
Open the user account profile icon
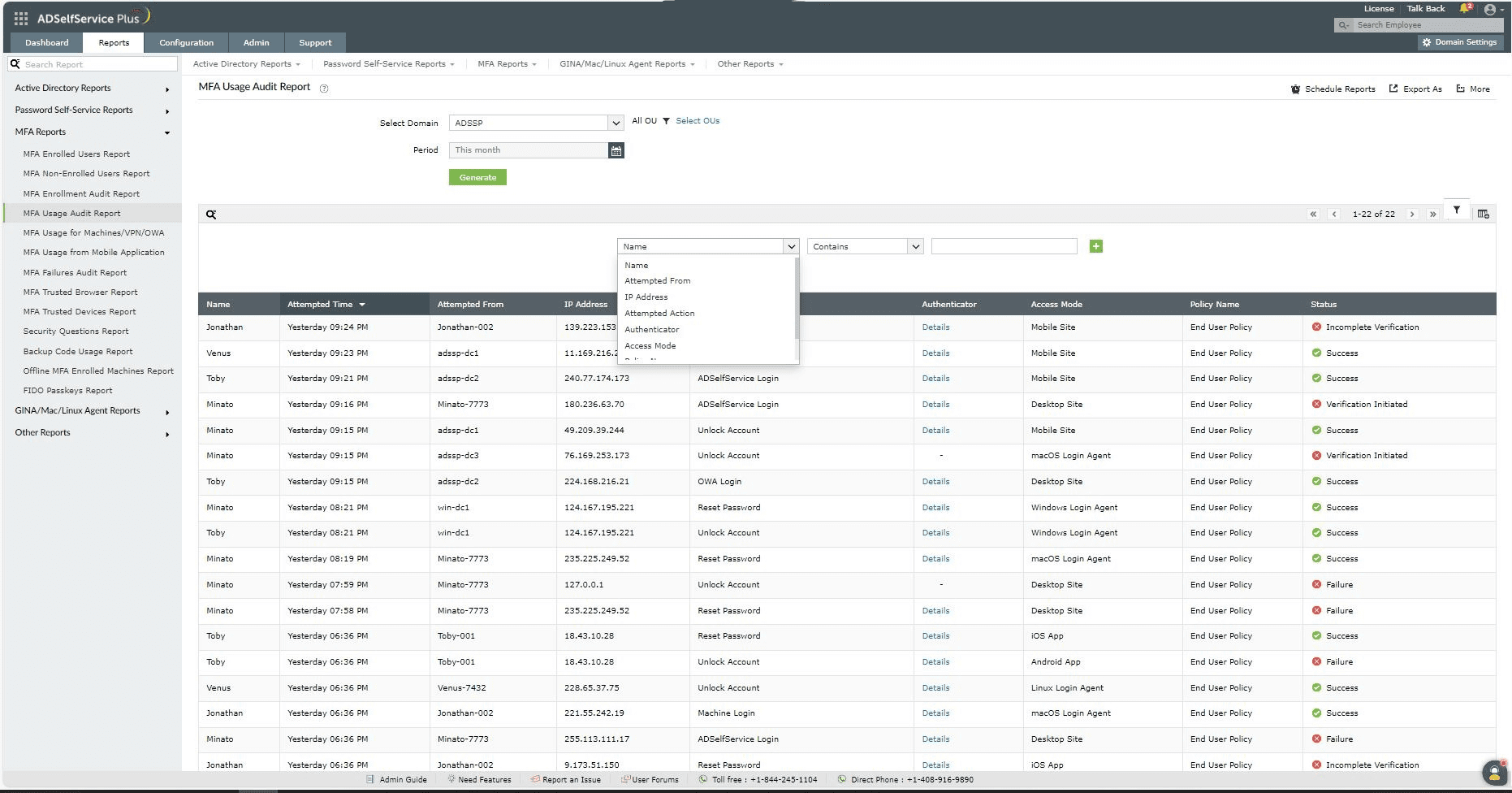[1490, 10]
